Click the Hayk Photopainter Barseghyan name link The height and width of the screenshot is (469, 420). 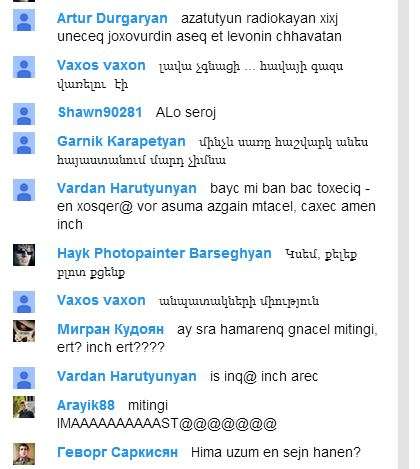coord(164,253)
